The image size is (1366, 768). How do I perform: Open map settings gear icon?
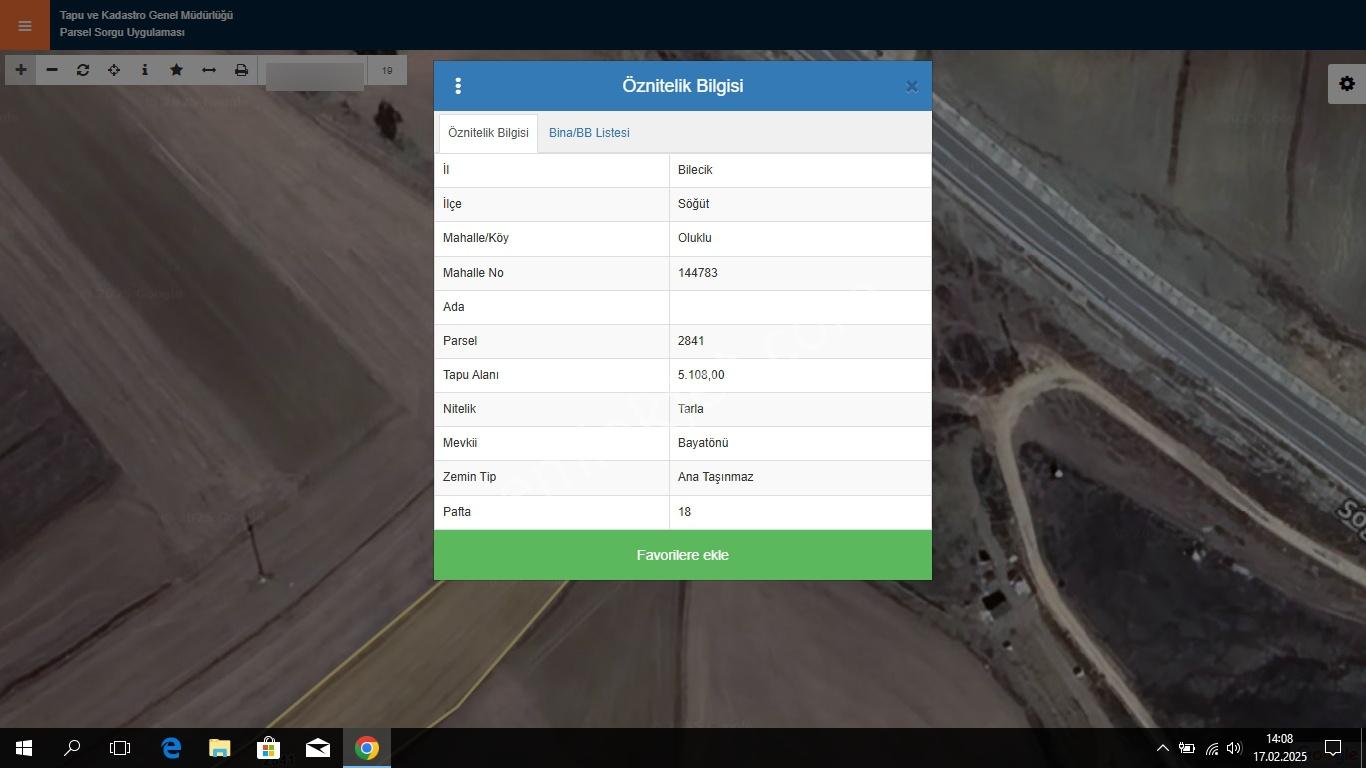point(1347,84)
